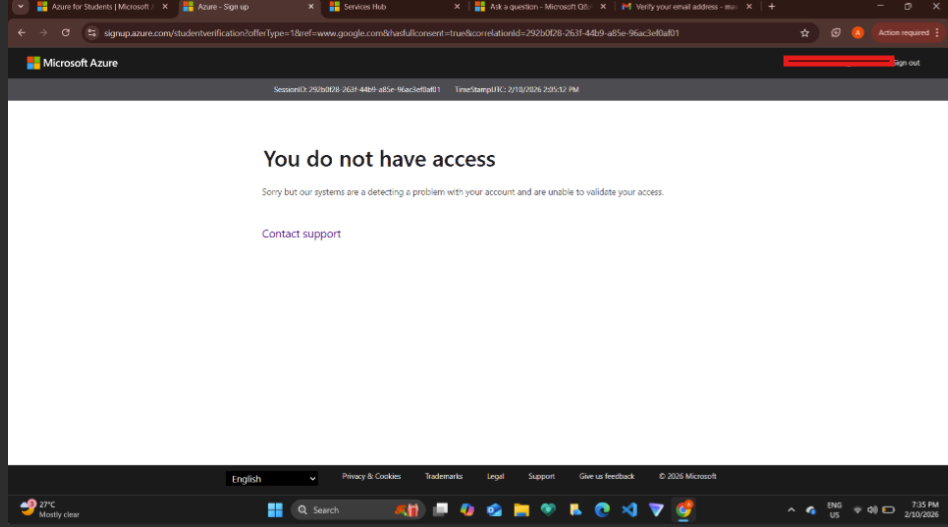The height and width of the screenshot is (527, 948).
Task: Open the clock and date panel
Action: tap(921, 509)
